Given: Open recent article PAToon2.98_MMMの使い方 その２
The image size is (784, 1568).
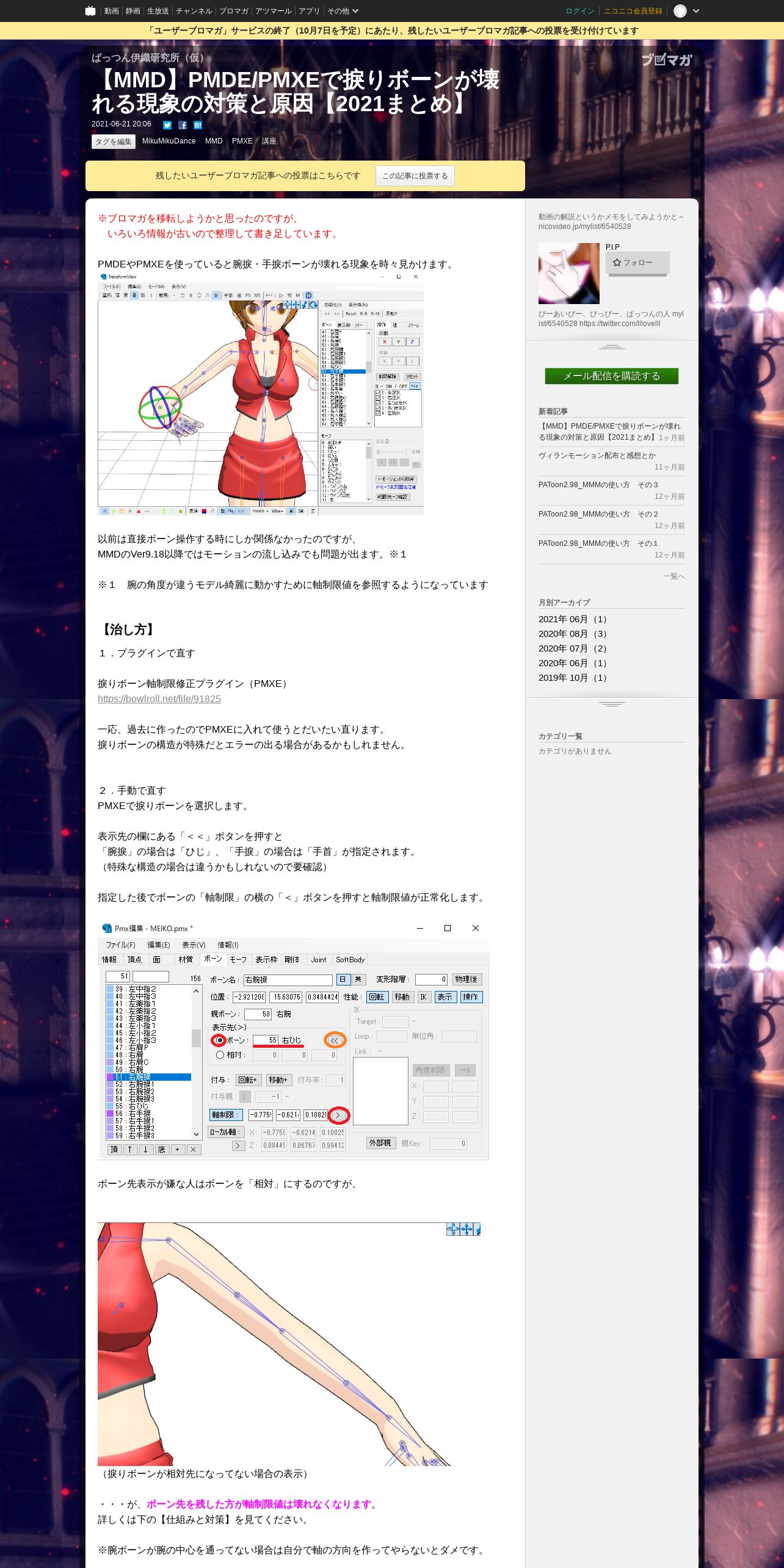Looking at the screenshot, I should click(598, 514).
